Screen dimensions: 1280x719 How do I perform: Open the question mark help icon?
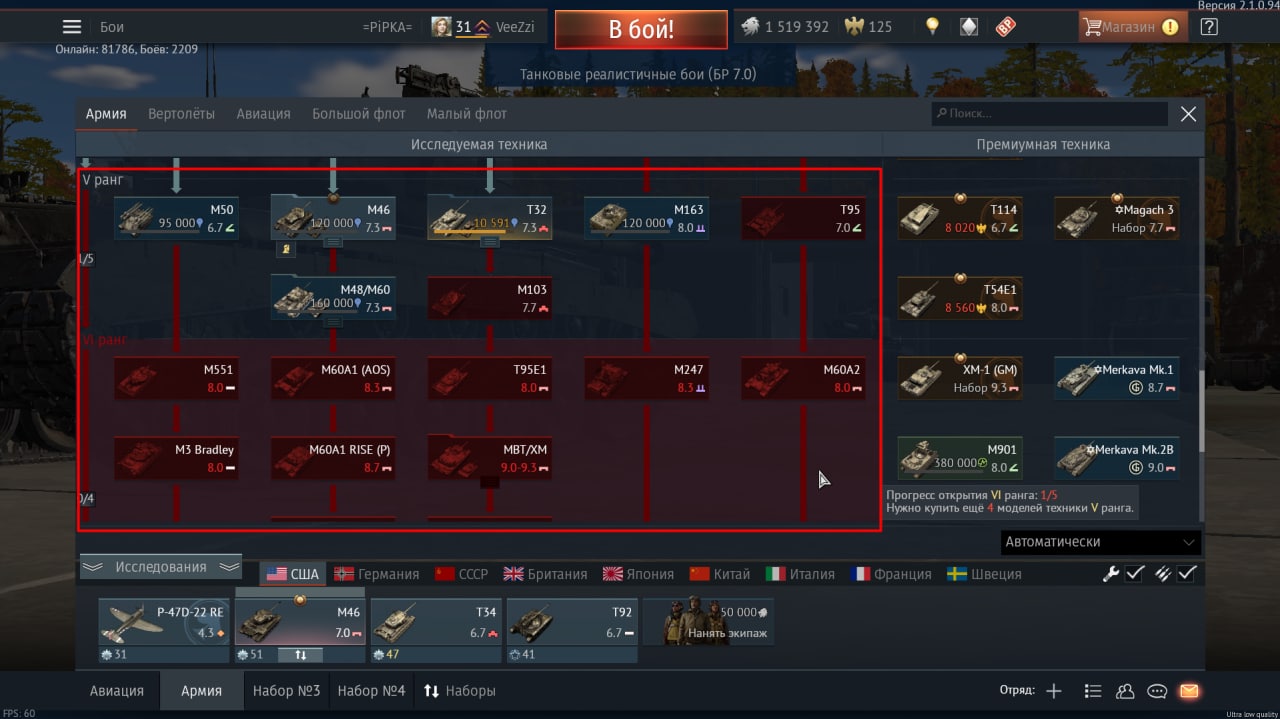pyautogui.click(x=1209, y=27)
